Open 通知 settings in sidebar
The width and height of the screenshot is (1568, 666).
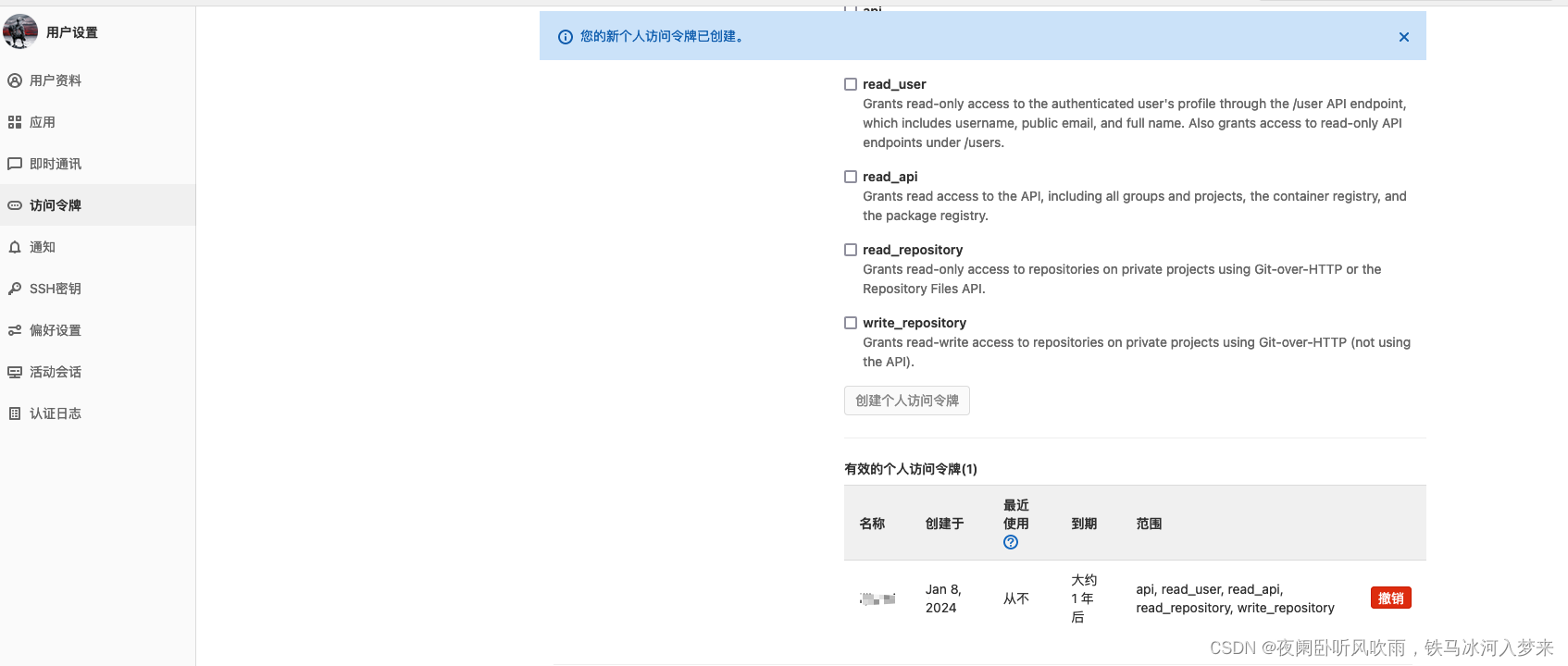(x=97, y=247)
